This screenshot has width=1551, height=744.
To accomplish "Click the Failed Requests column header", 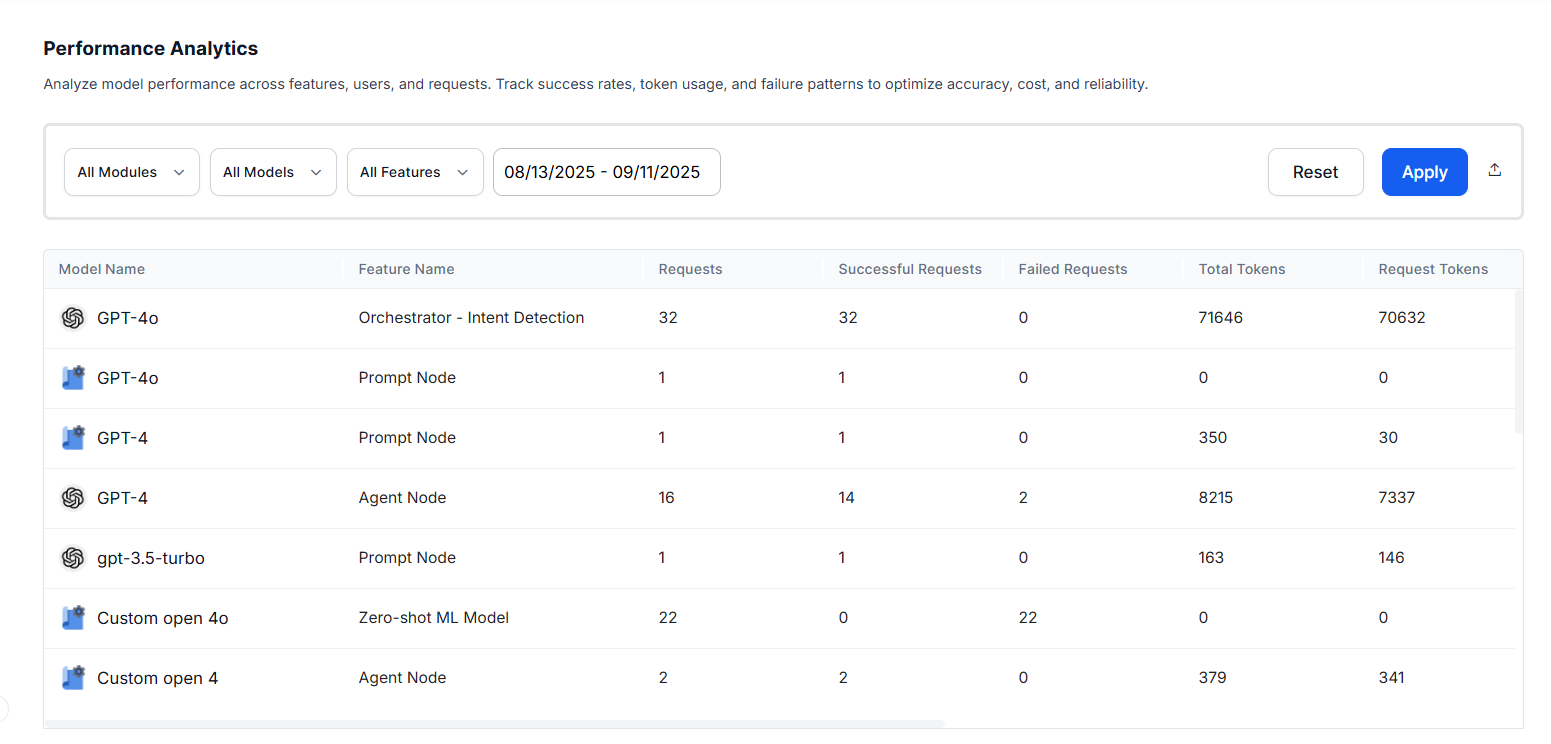I will click(x=1073, y=269).
